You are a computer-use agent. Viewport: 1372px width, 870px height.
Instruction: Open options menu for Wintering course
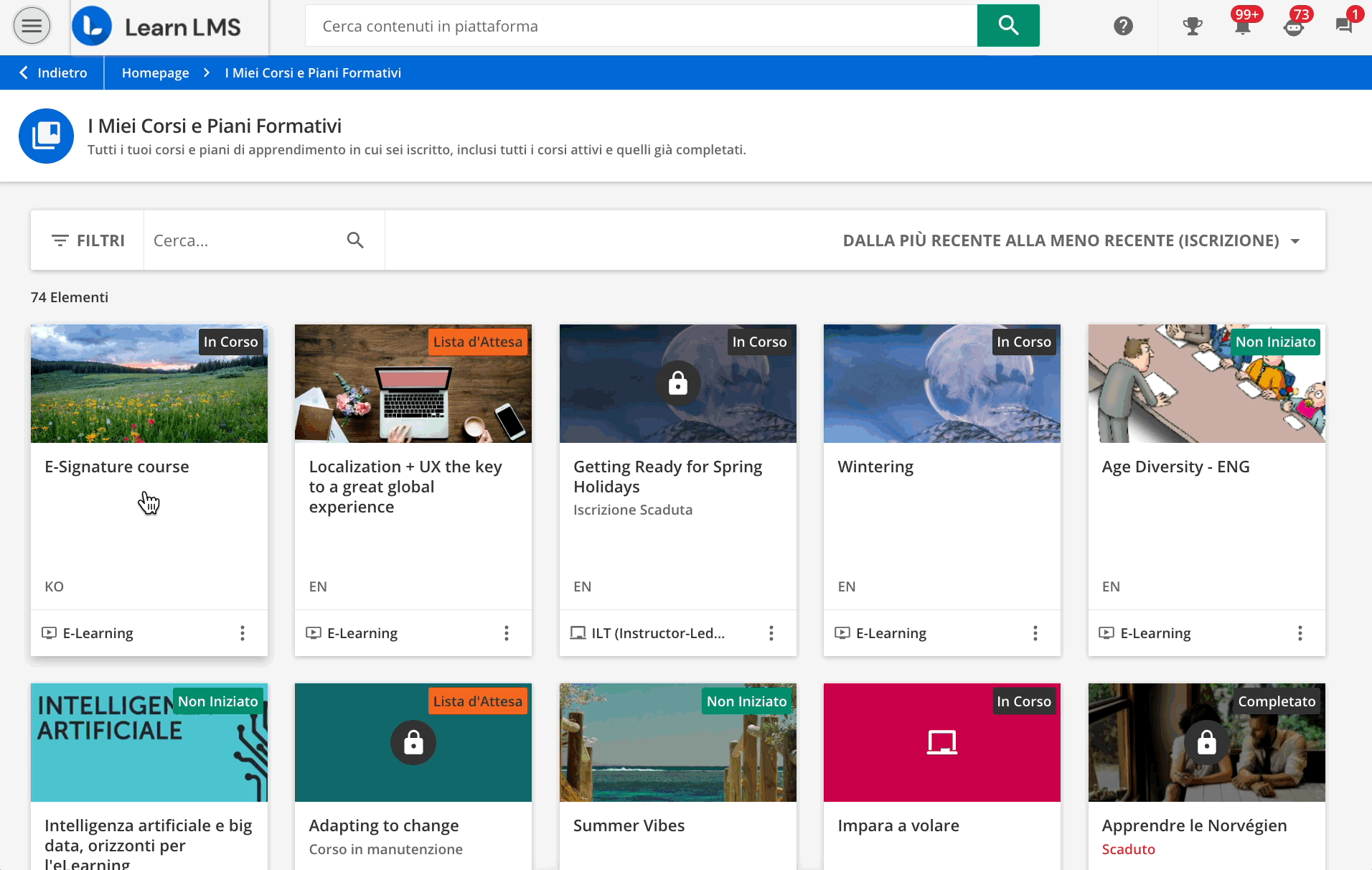click(1035, 633)
